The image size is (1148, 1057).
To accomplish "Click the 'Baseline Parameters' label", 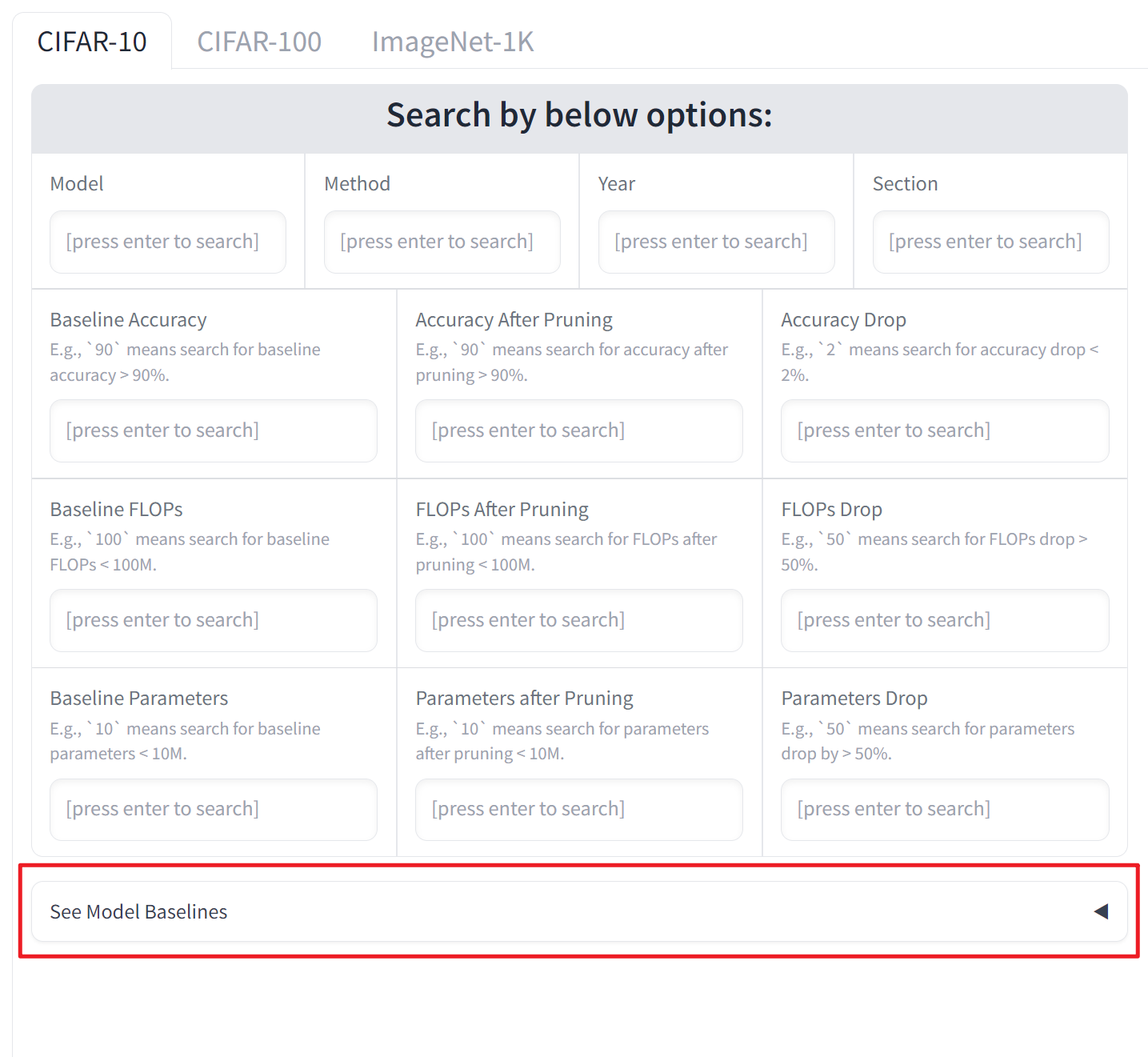I will click(x=139, y=699).
